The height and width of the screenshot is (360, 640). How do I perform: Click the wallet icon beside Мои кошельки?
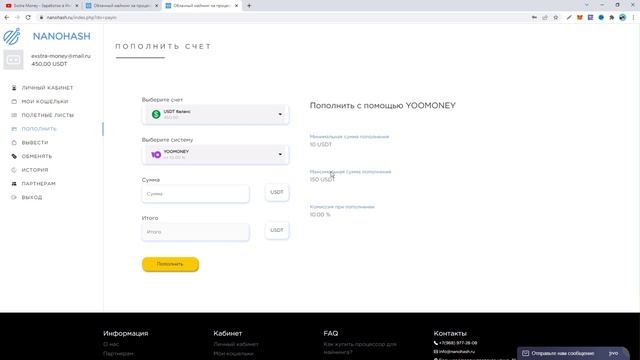(x=14, y=102)
